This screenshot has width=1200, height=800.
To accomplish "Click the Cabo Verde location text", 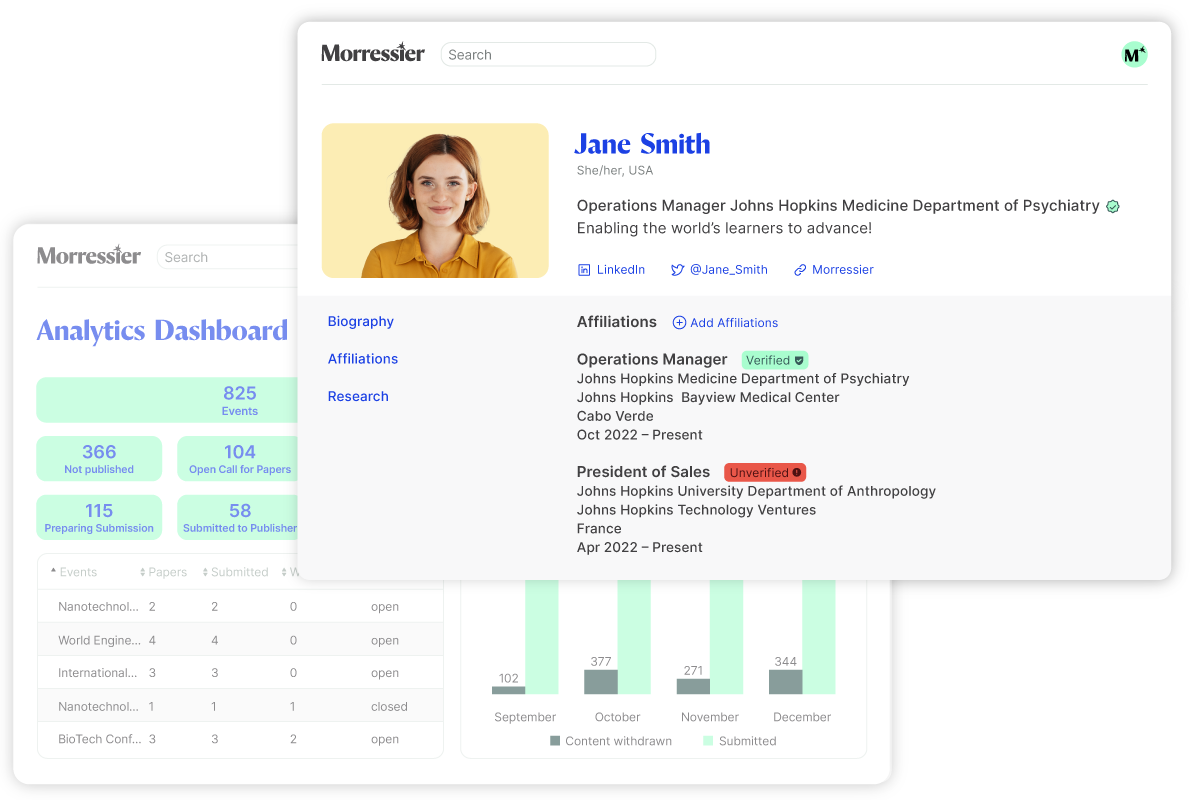I will [615, 416].
